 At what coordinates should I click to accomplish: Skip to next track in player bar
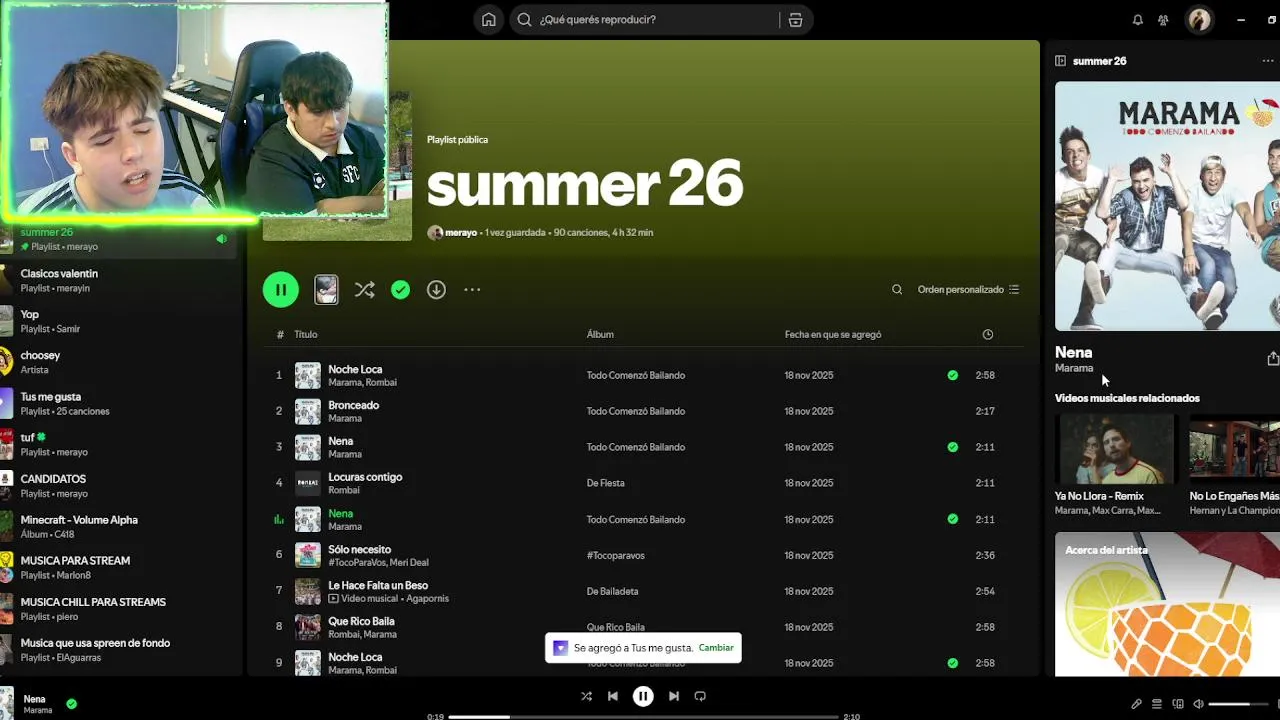click(673, 696)
